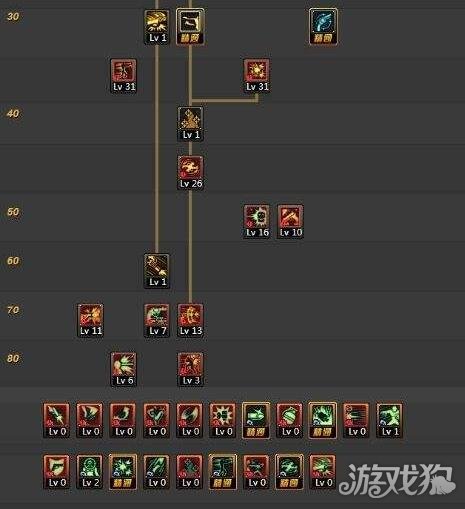The image size is (465, 509).
Task: Select the Lv 1 skill in level 60 row
Action: (157, 271)
